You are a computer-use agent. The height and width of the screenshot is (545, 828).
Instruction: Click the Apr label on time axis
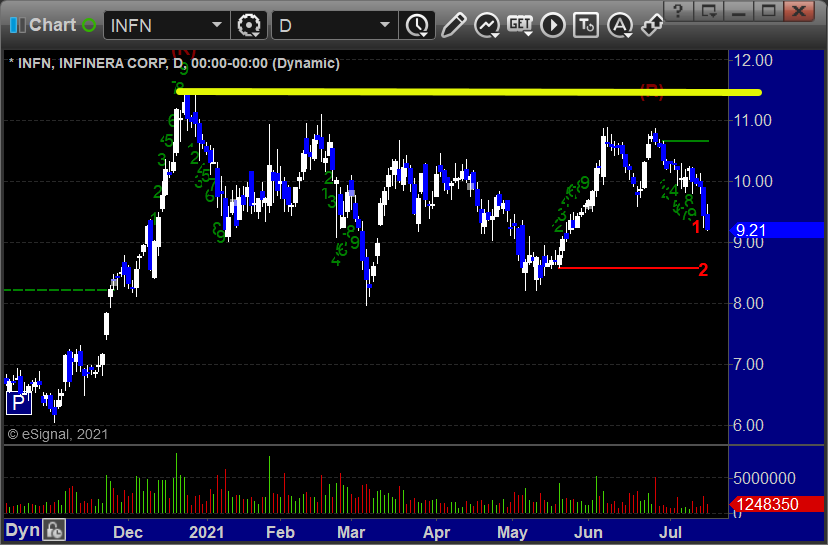pos(437,532)
